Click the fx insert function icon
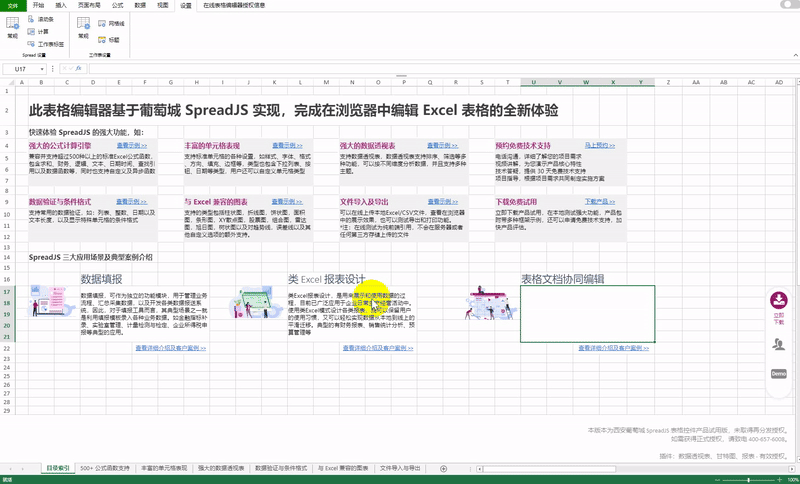The height and width of the screenshot is (484, 800). click(78, 68)
